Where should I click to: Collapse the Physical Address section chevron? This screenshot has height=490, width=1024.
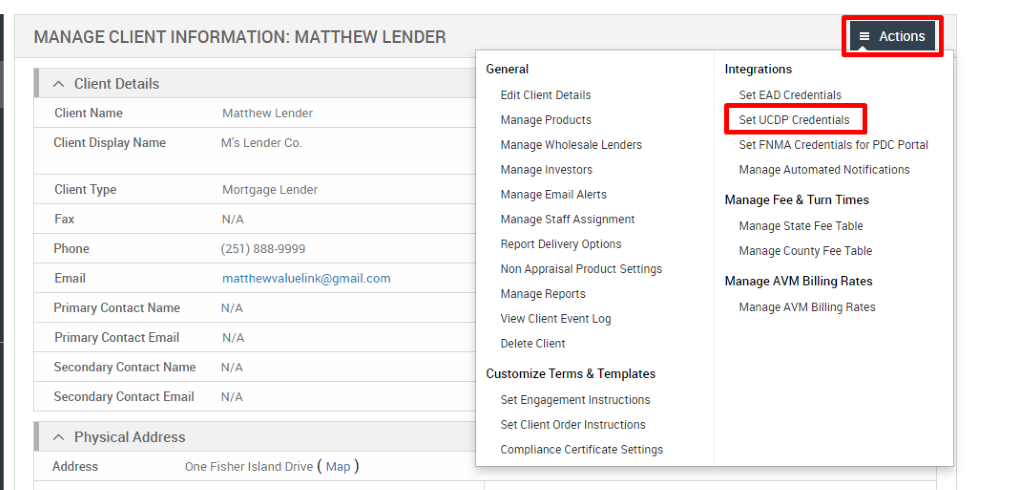coord(59,437)
